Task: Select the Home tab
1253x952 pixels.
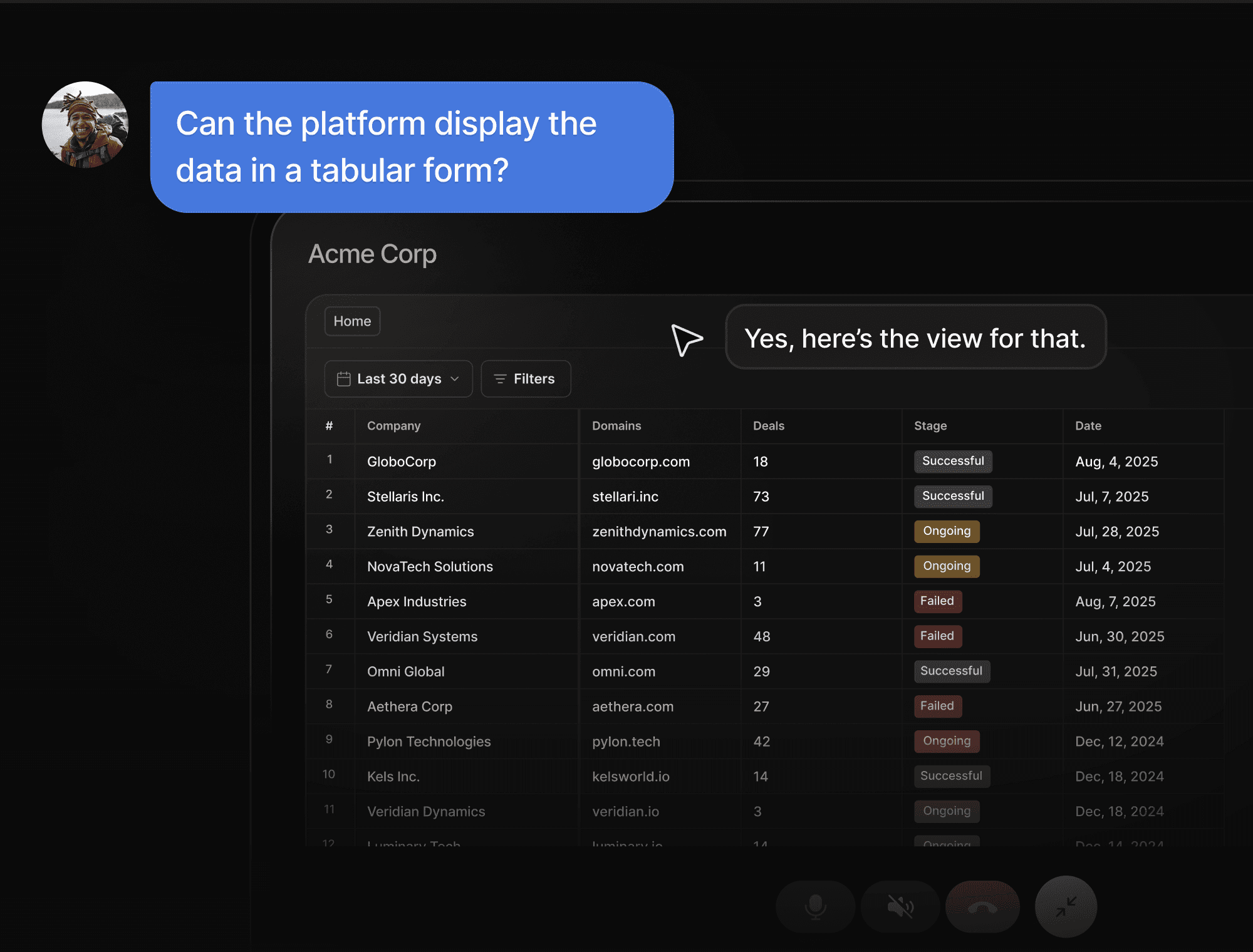Action: tap(352, 321)
